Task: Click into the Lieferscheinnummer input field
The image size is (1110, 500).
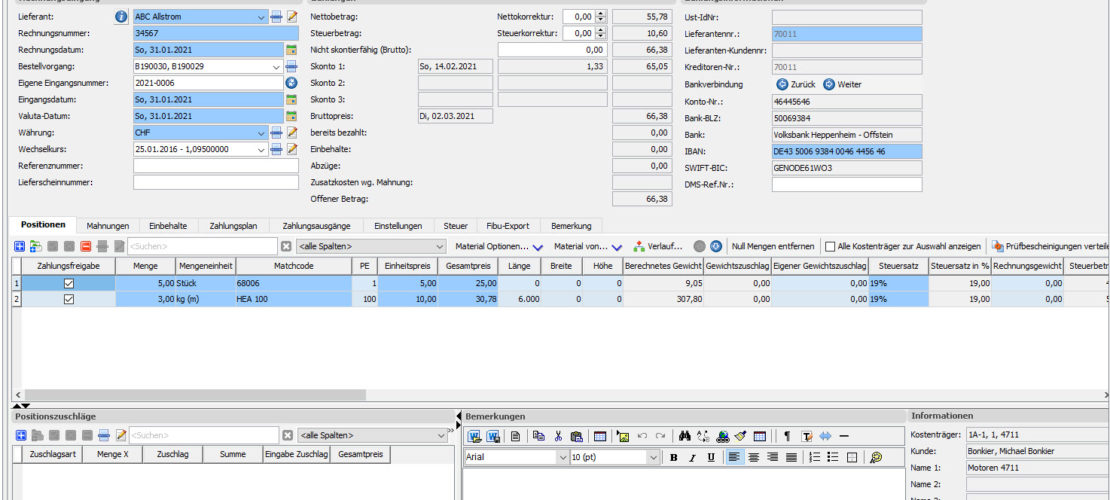Action: click(x=216, y=182)
